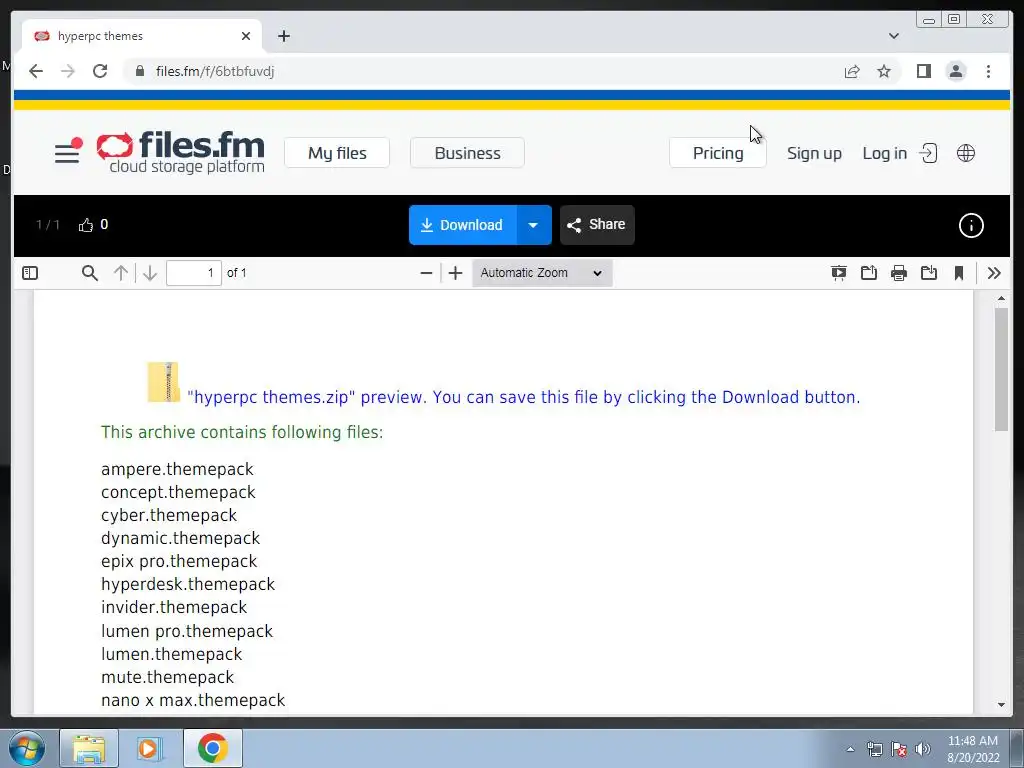
Task: Open the Chrome side panel icon
Action: point(923,71)
